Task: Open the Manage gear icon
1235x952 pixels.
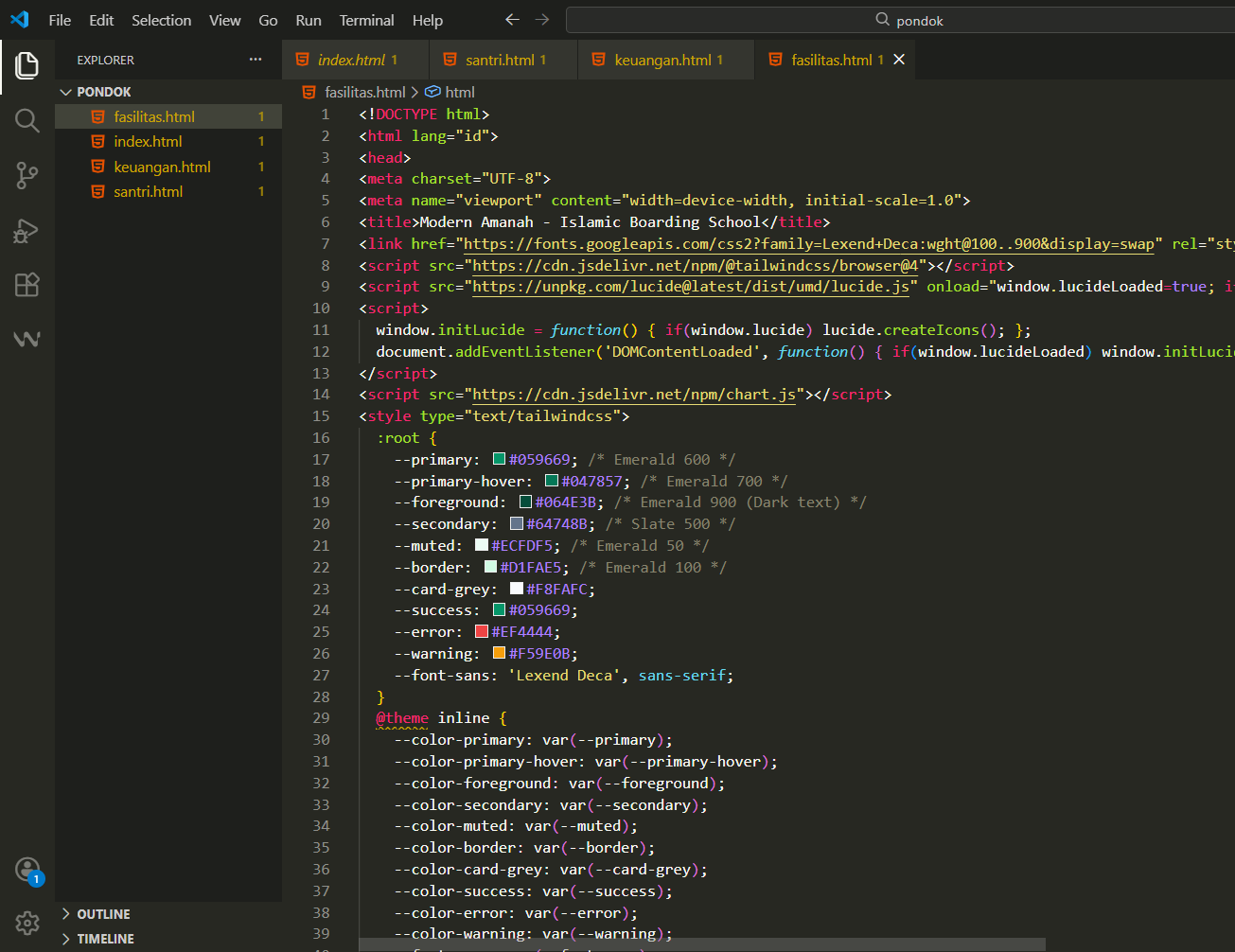Action: click(27, 922)
